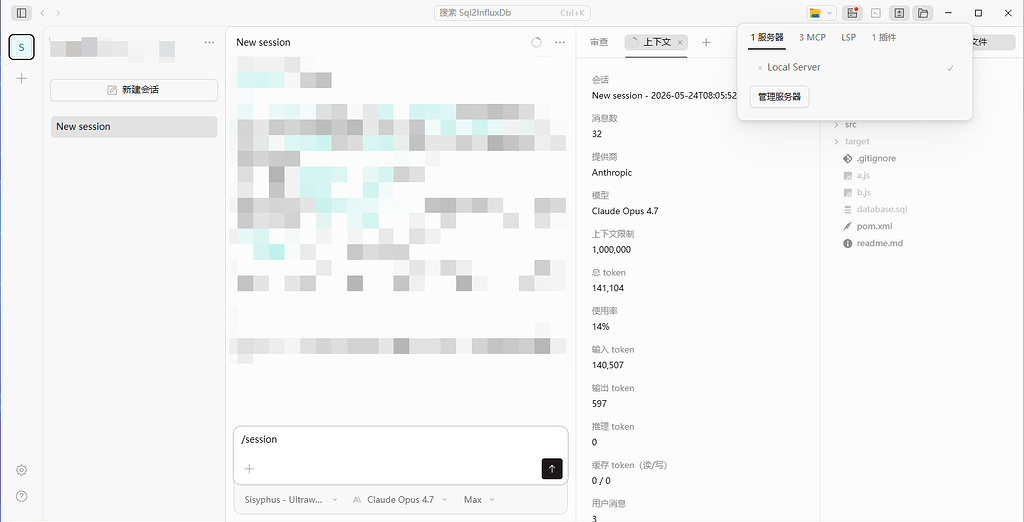
Task: Click the Anthropic provider value
Action: (612, 173)
